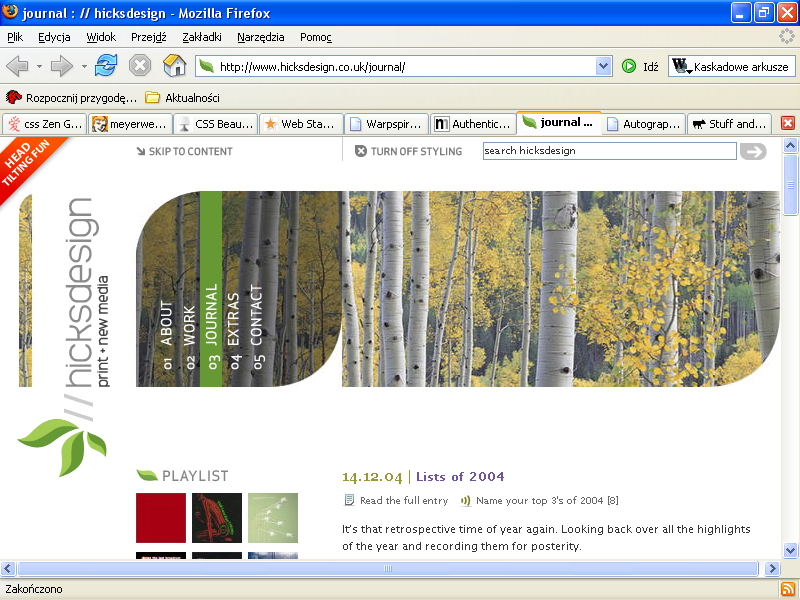Click the horizontal scrollbar left arrow

8,568
